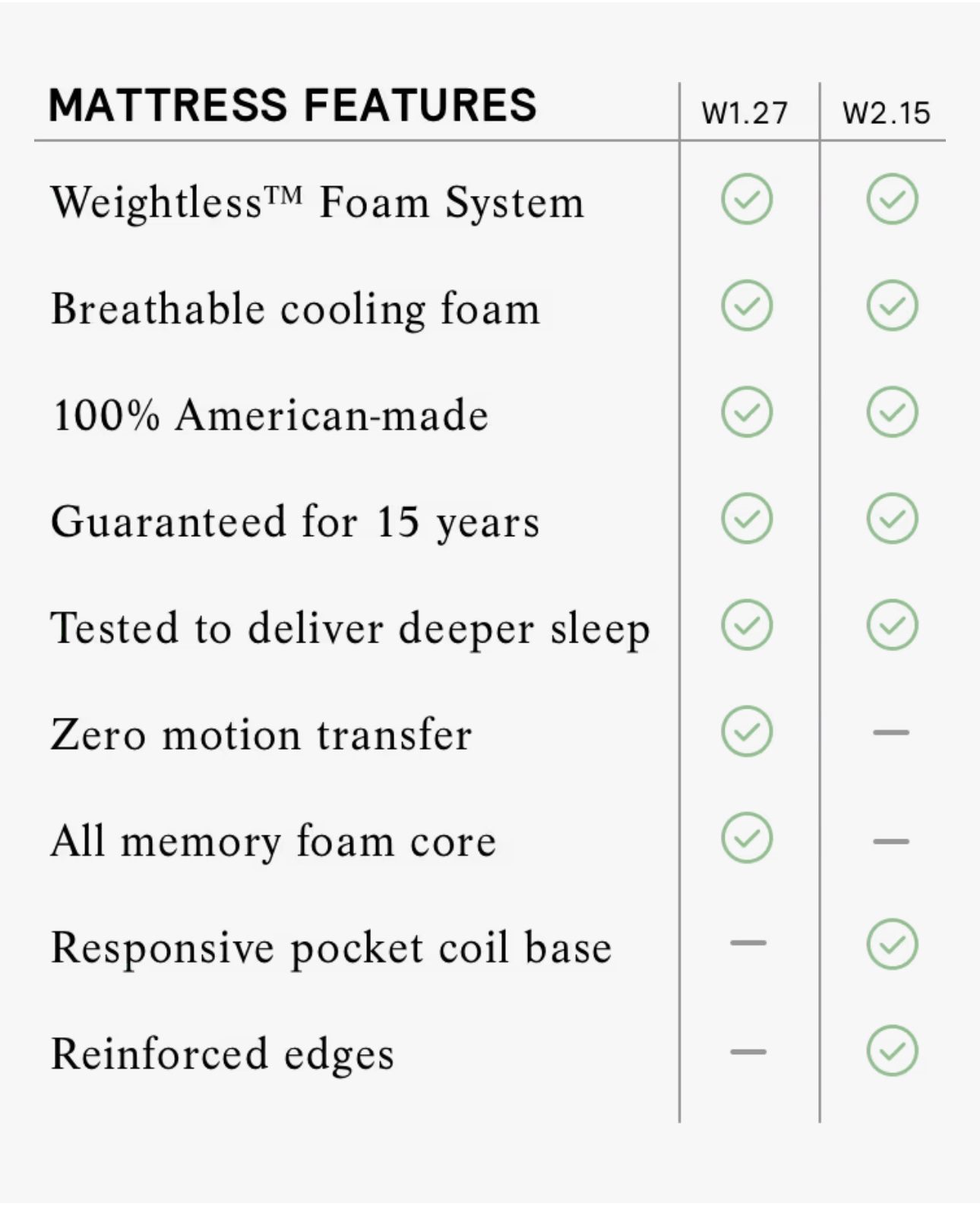Click the Weightless Foam System label
980x1219 pixels.
pos(317,203)
